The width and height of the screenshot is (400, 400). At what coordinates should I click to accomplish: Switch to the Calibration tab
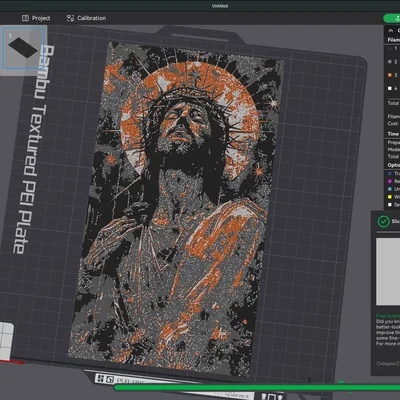pos(86,18)
